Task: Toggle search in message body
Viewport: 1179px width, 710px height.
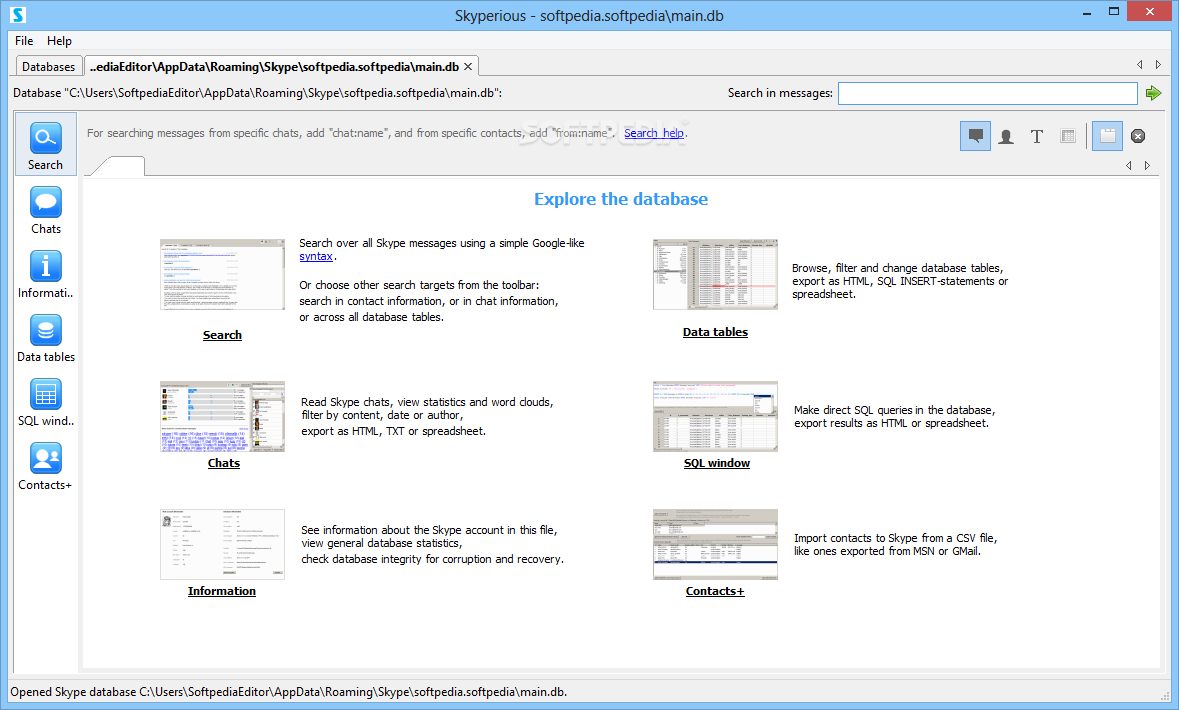Action: [975, 136]
